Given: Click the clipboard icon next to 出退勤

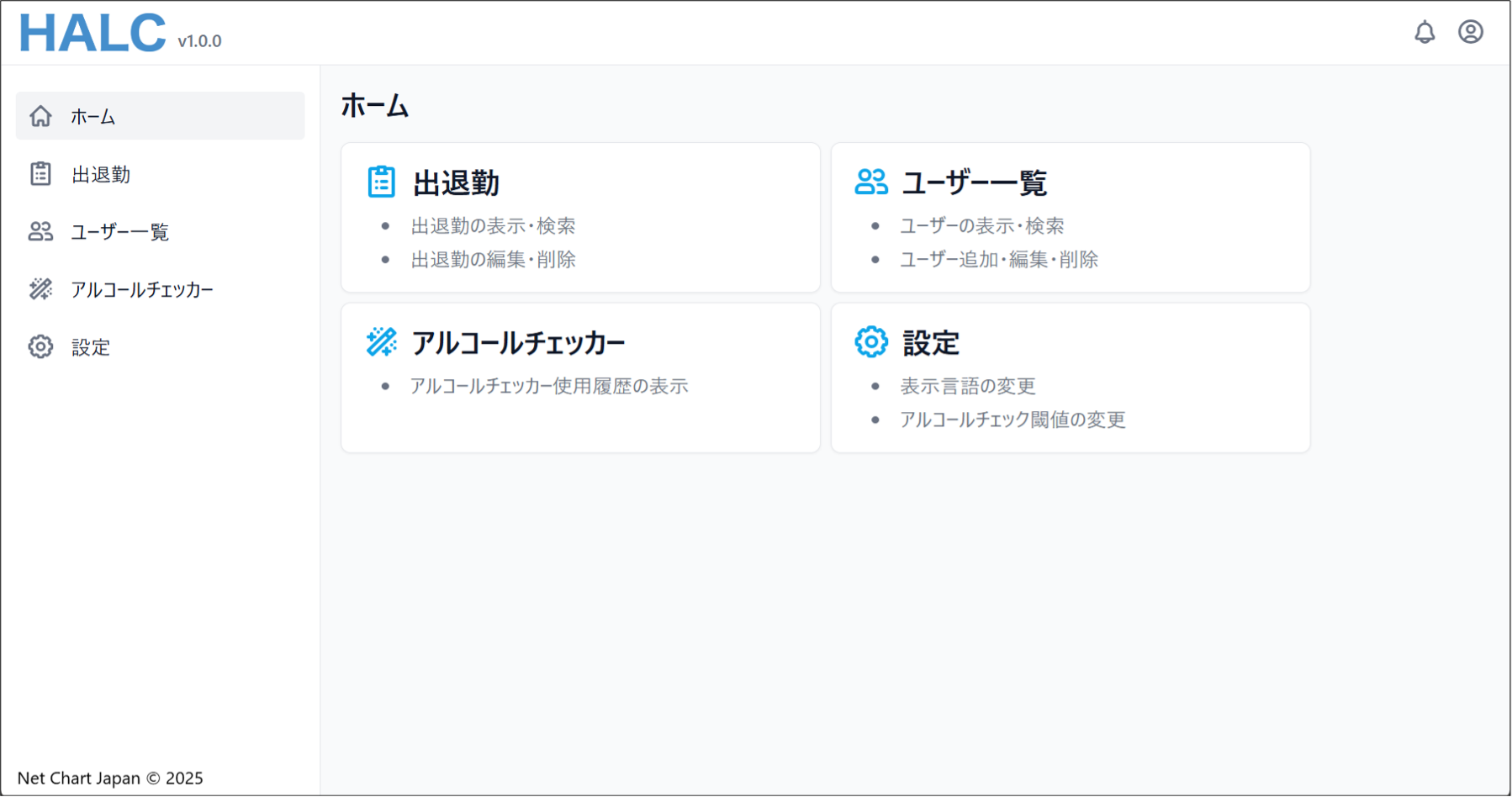Looking at the screenshot, I should click(x=40, y=173).
